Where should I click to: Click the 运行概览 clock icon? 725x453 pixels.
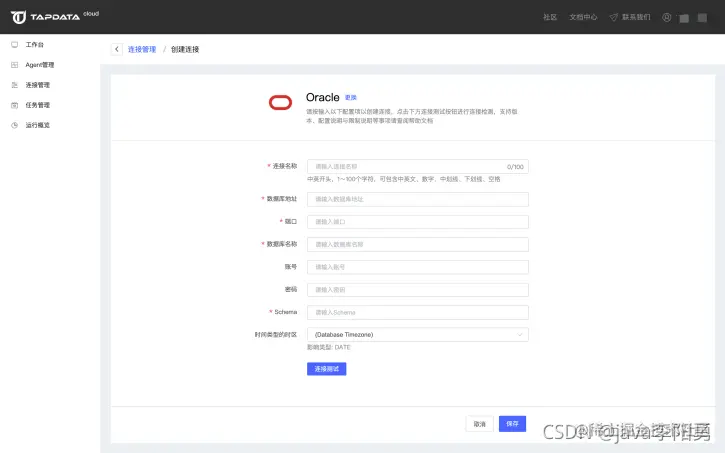[15, 125]
